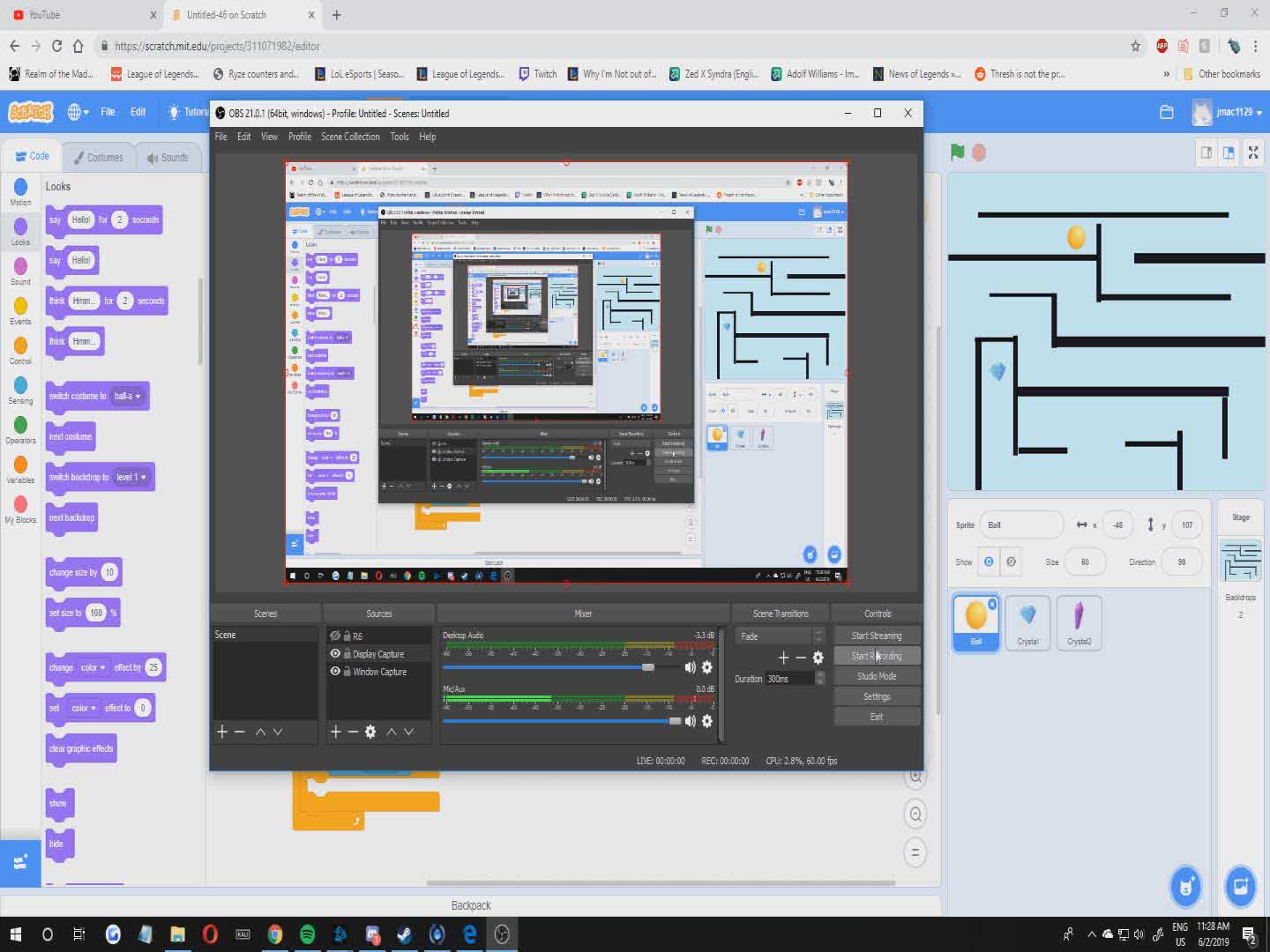This screenshot has width=1270, height=952.
Task: Remove the scene transition with the minus icon
Action: 801,658
